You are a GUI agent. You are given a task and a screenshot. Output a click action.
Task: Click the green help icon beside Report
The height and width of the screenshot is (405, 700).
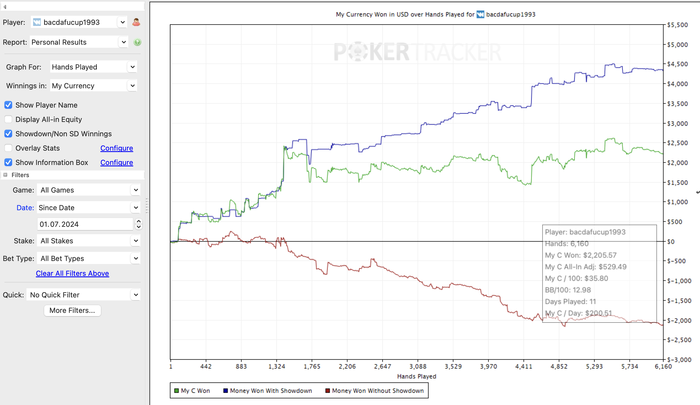coord(138,42)
